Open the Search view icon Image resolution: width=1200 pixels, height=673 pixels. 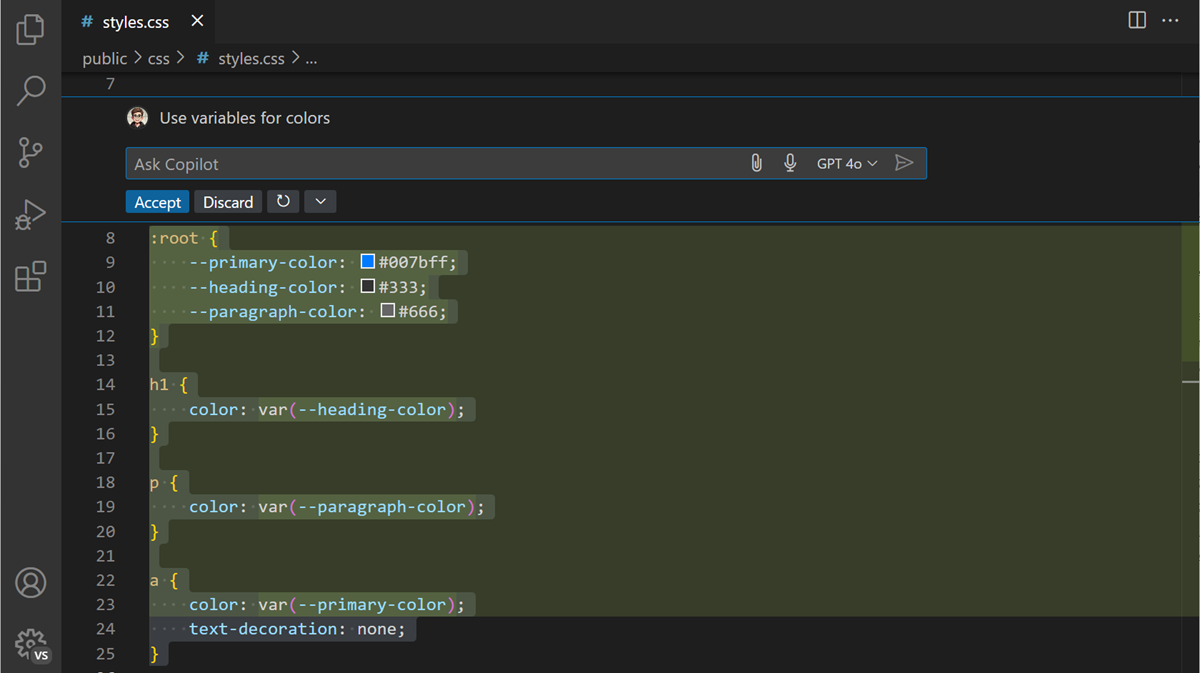(x=31, y=91)
